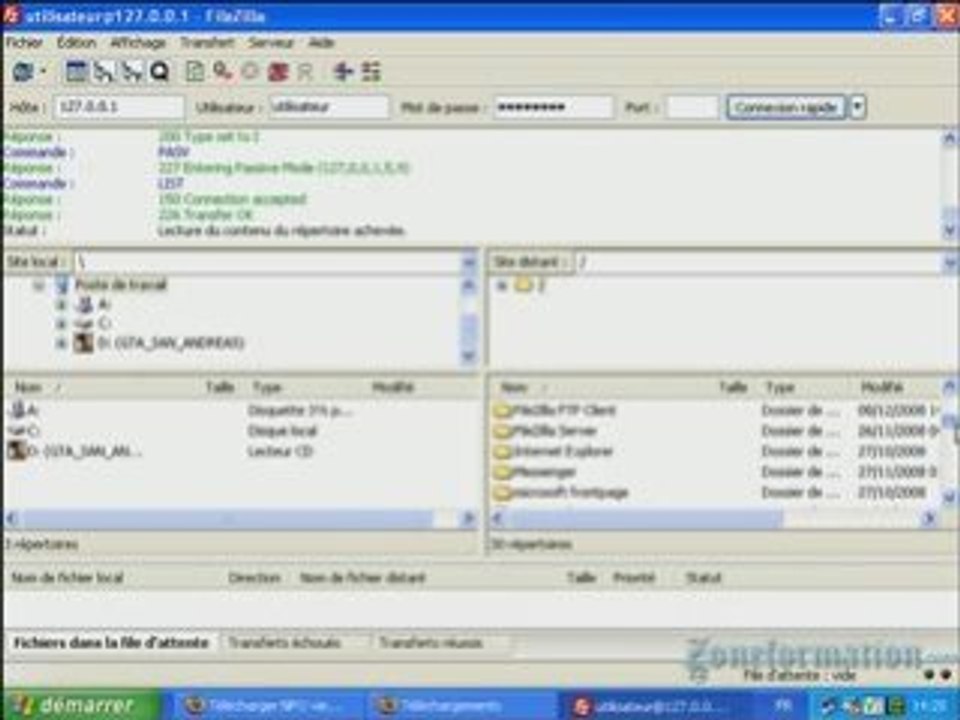Open the Site Manager dropdown arrow

(43, 72)
